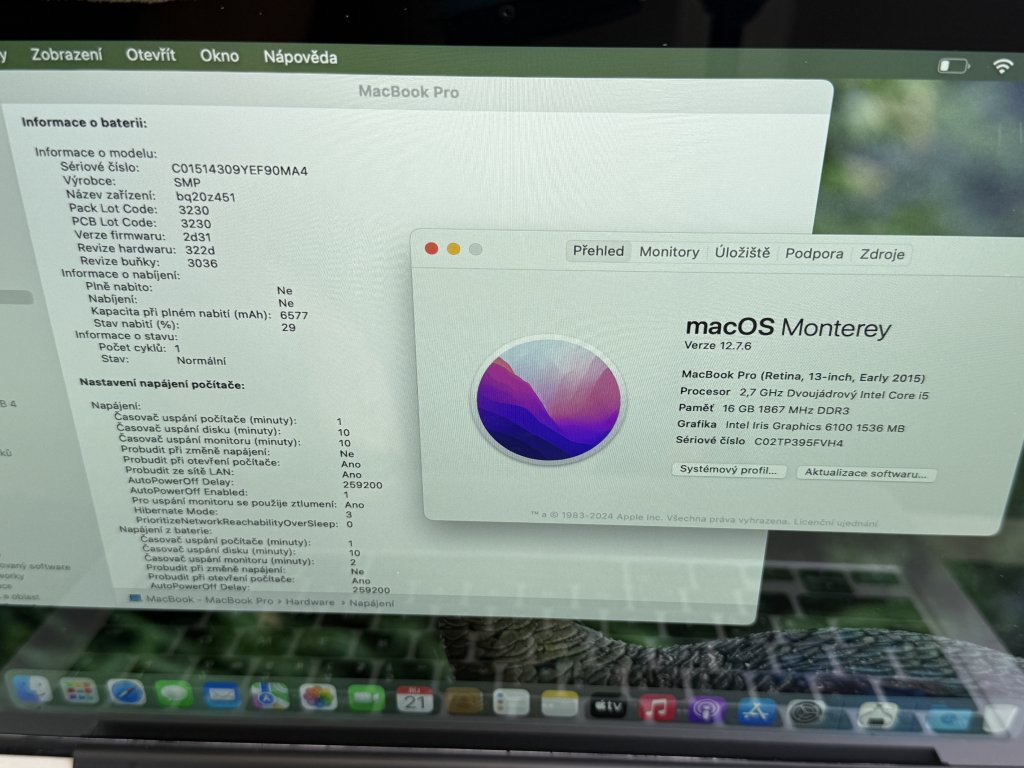Click the MacBook Pro window title
This screenshot has height=768, width=1024.
click(408, 91)
